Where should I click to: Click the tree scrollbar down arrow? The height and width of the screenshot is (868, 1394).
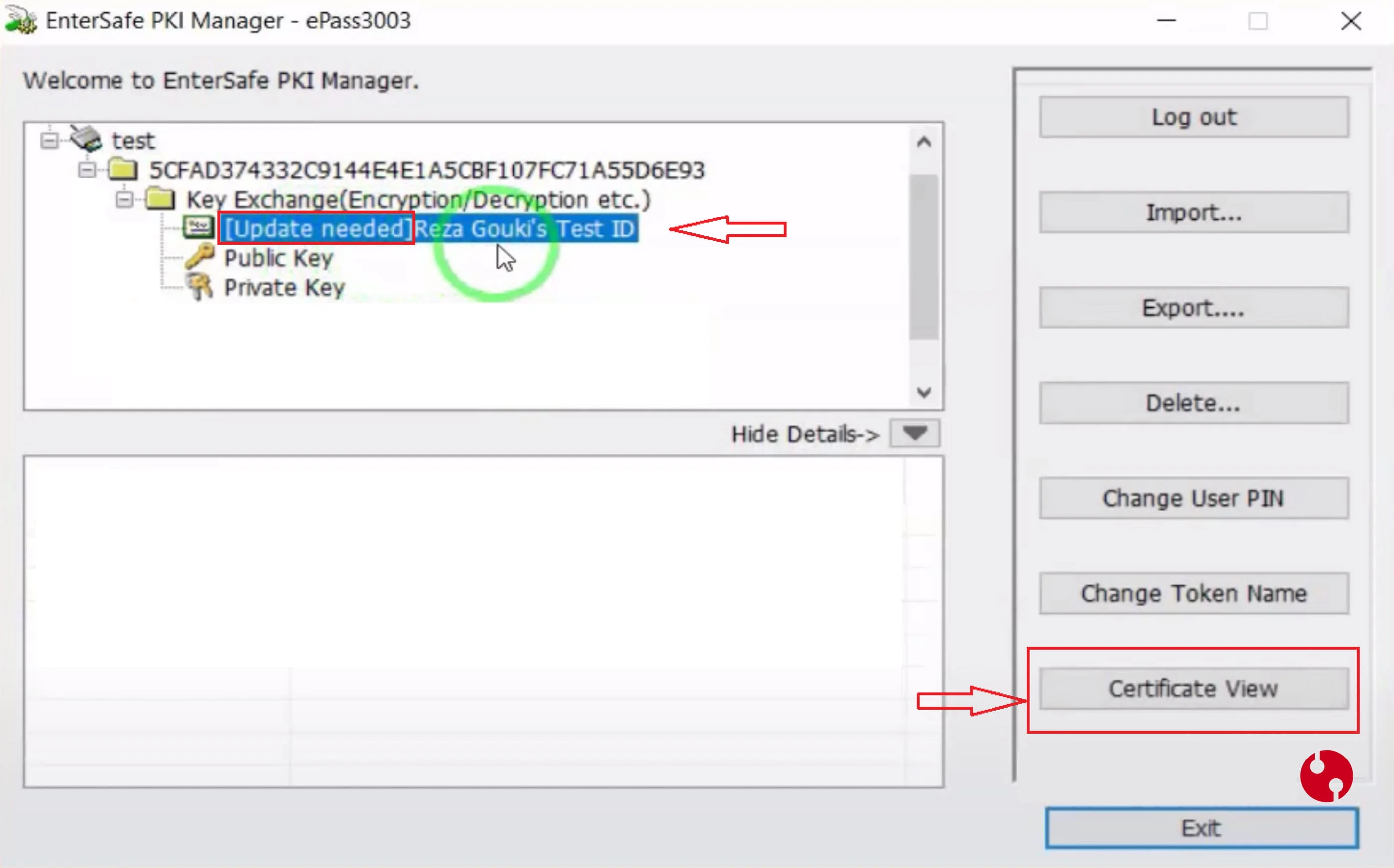pos(924,393)
